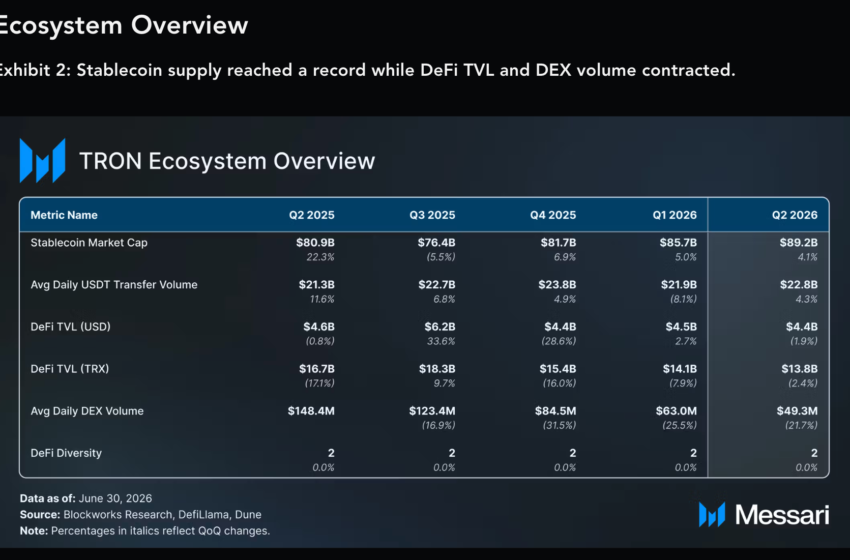Click the "$13.8B" TVL in TRX value
The image size is (850, 560).
pos(800,369)
